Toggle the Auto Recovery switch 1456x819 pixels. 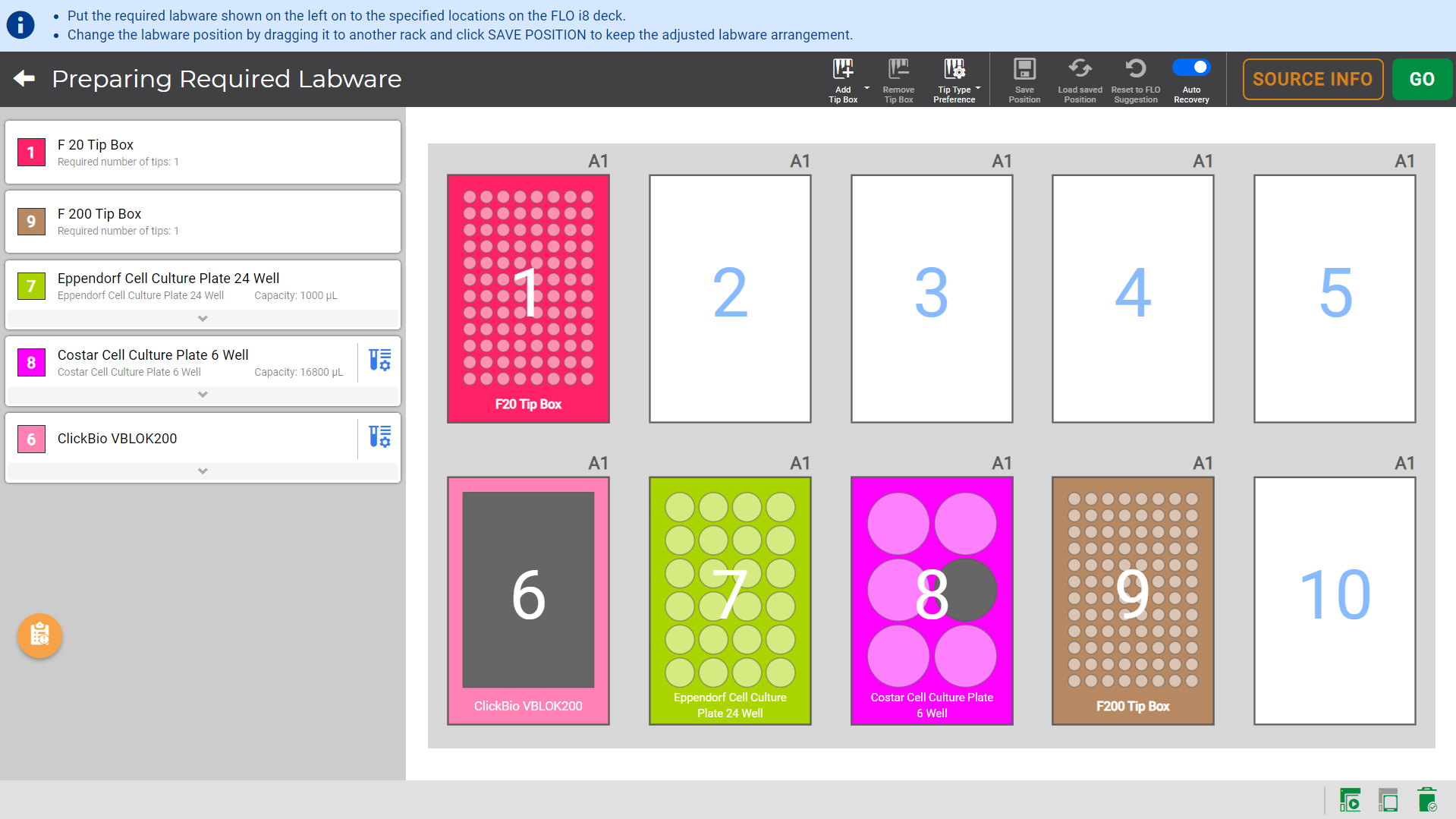[1191, 68]
